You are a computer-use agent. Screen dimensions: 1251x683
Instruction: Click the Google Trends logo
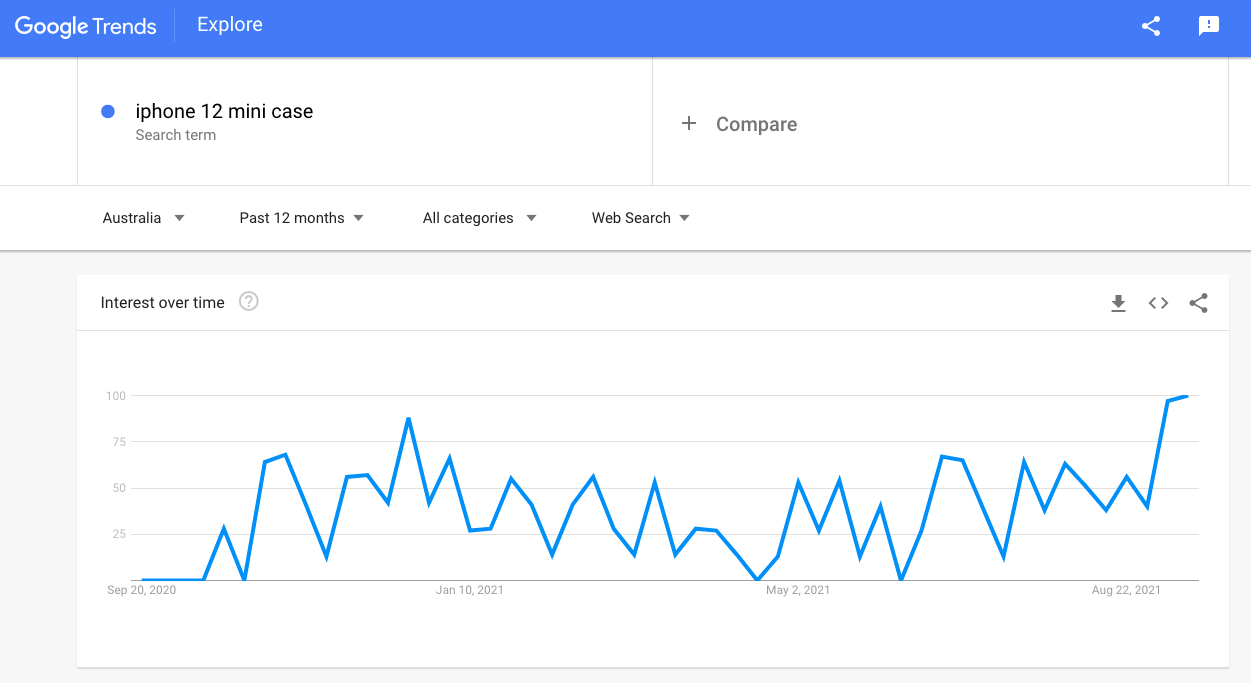pyautogui.click(x=86, y=27)
